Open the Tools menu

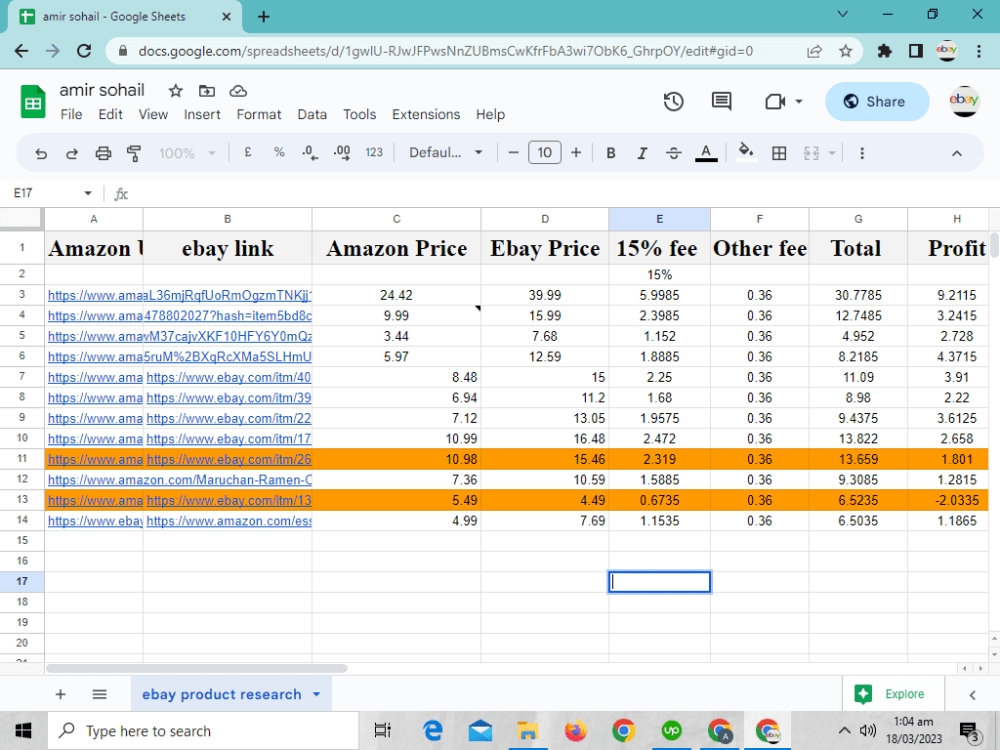tap(360, 115)
